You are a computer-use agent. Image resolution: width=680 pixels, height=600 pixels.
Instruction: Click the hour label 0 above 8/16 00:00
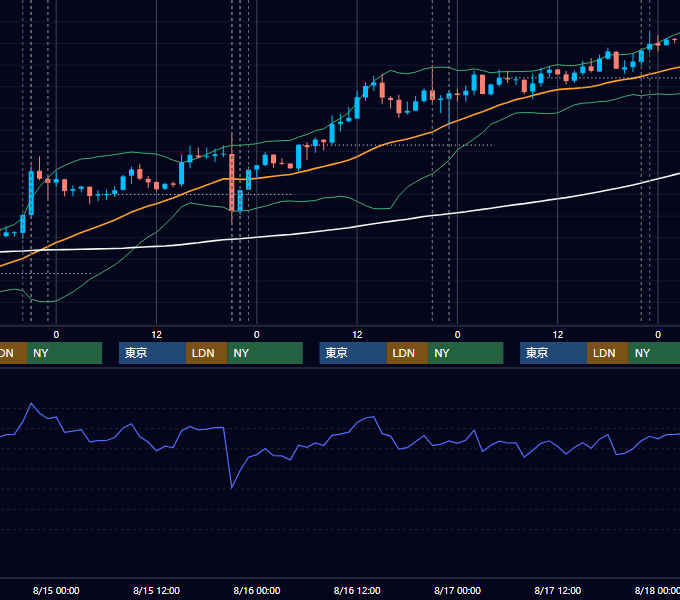tap(257, 335)
